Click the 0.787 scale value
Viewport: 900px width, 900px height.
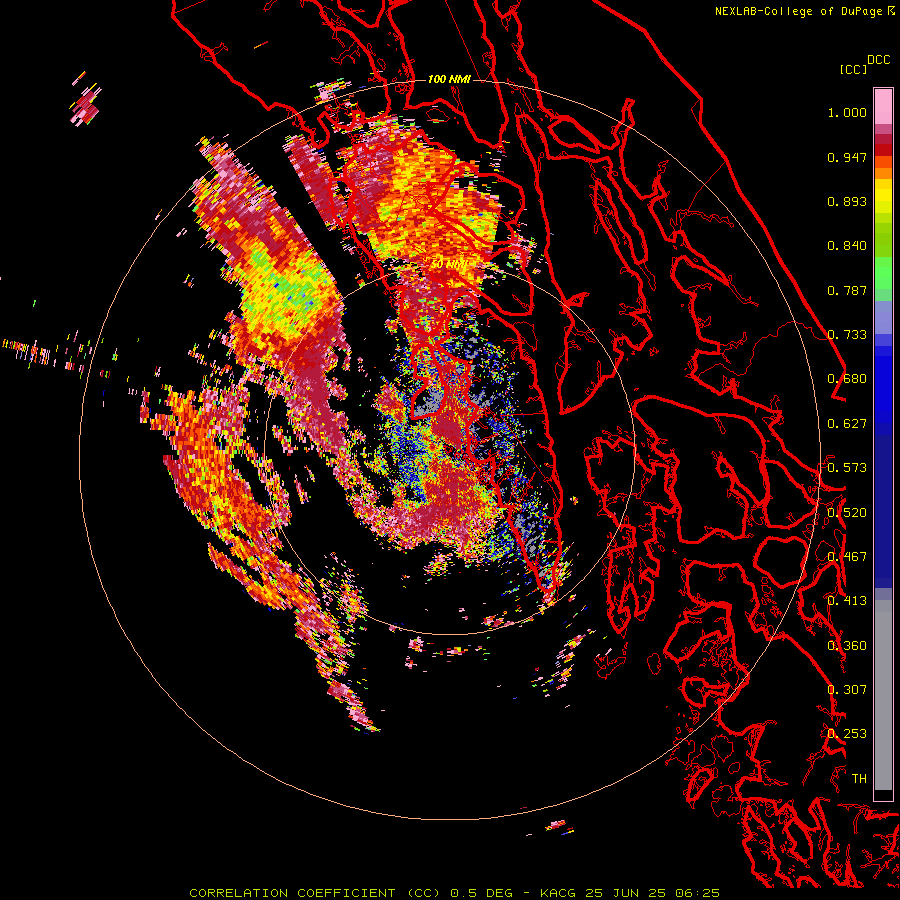(847, 290)
